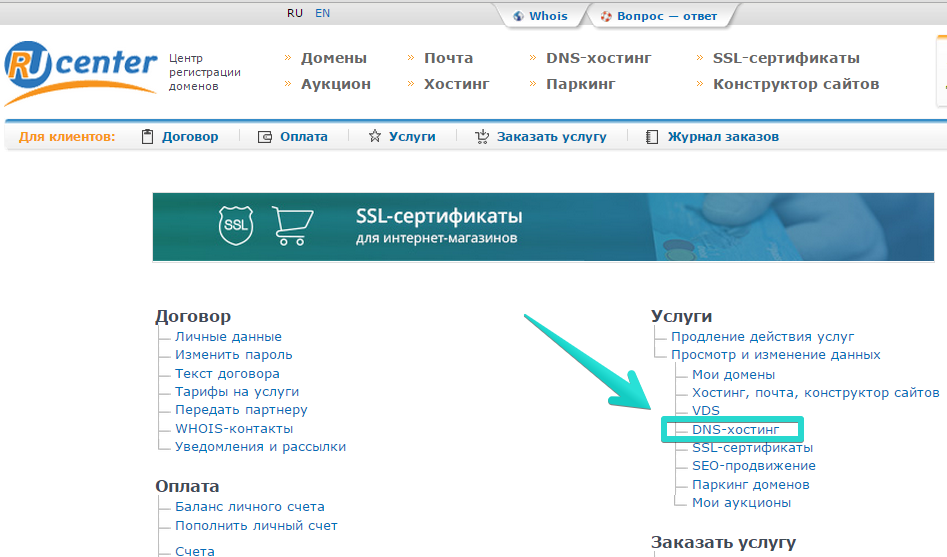Click the Услуги section heading
Image resolution: width=947 pixels, height=557 pixels.
pos(681,316)
